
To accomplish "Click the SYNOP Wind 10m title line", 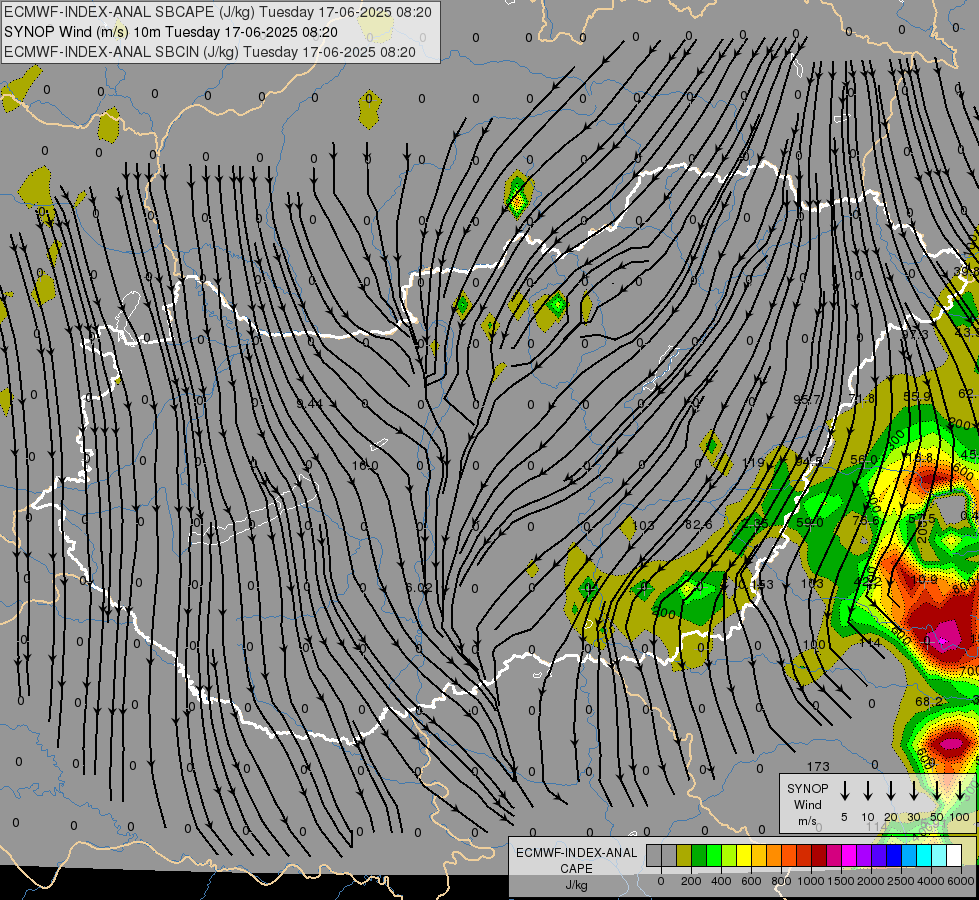I will 170,32.
